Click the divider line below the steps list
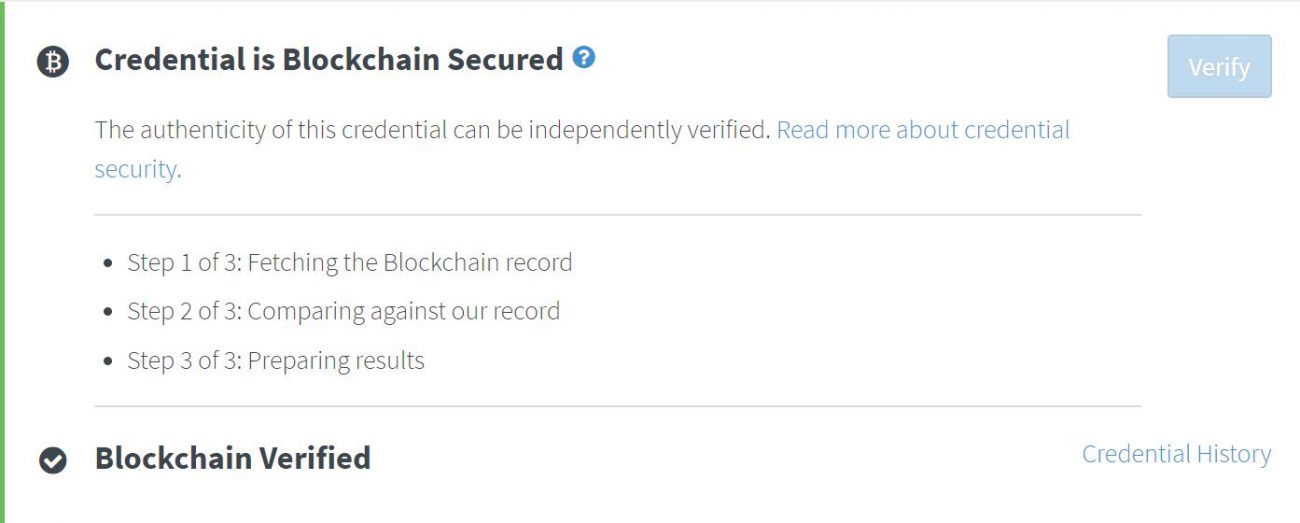Screen dimensions: 1300x523 click(x=617, y=406)
